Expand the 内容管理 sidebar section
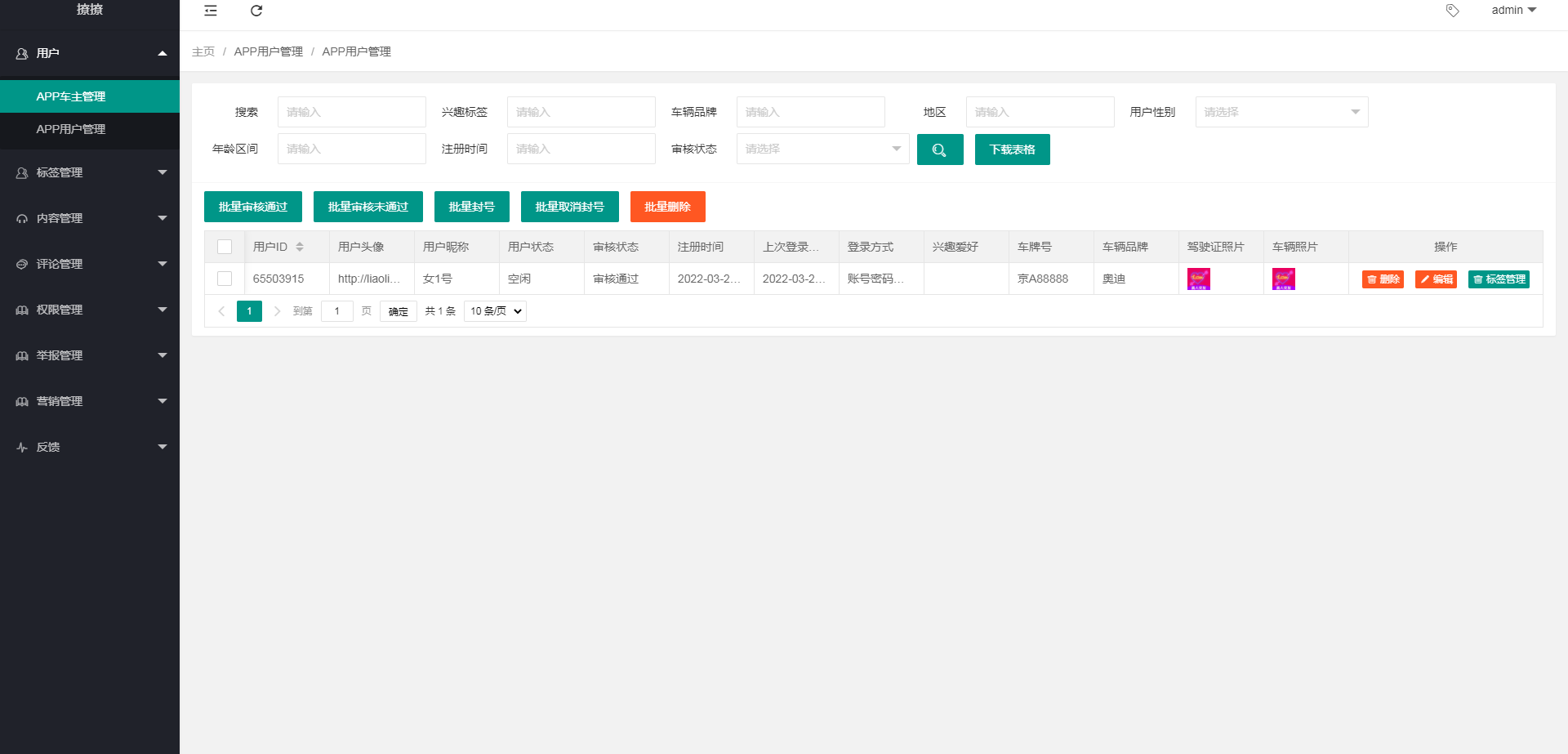Image resolution: width=1568 pixels, height=754 pixels. [90, 218]
